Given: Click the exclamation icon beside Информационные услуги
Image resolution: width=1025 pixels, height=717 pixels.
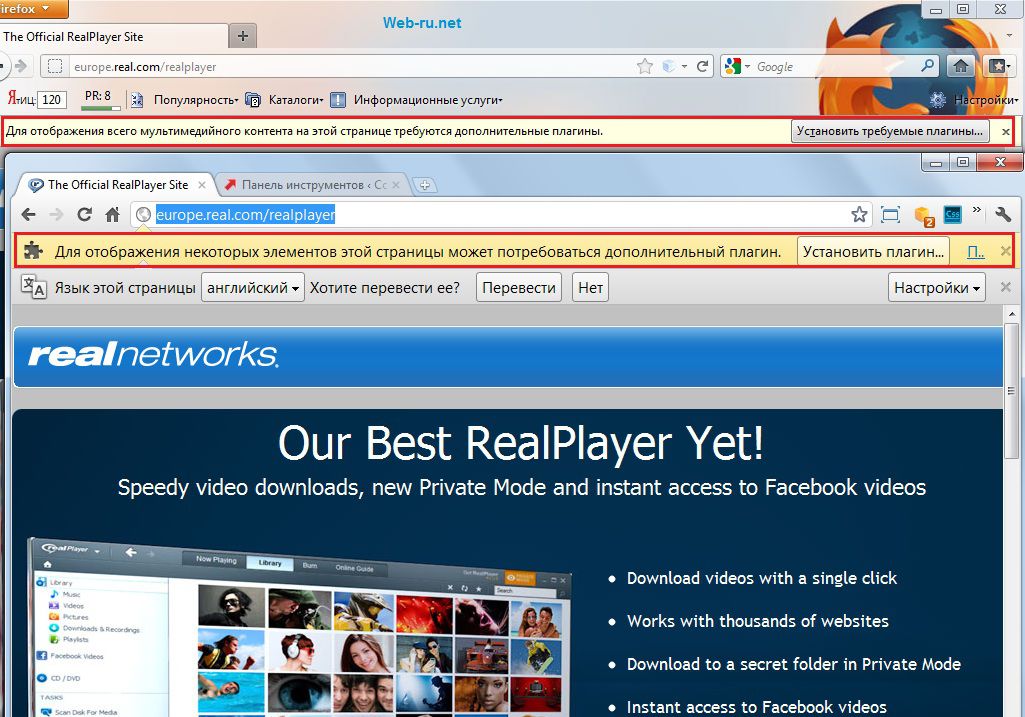Looking at the screenshot, I should (x=337, y=100).
